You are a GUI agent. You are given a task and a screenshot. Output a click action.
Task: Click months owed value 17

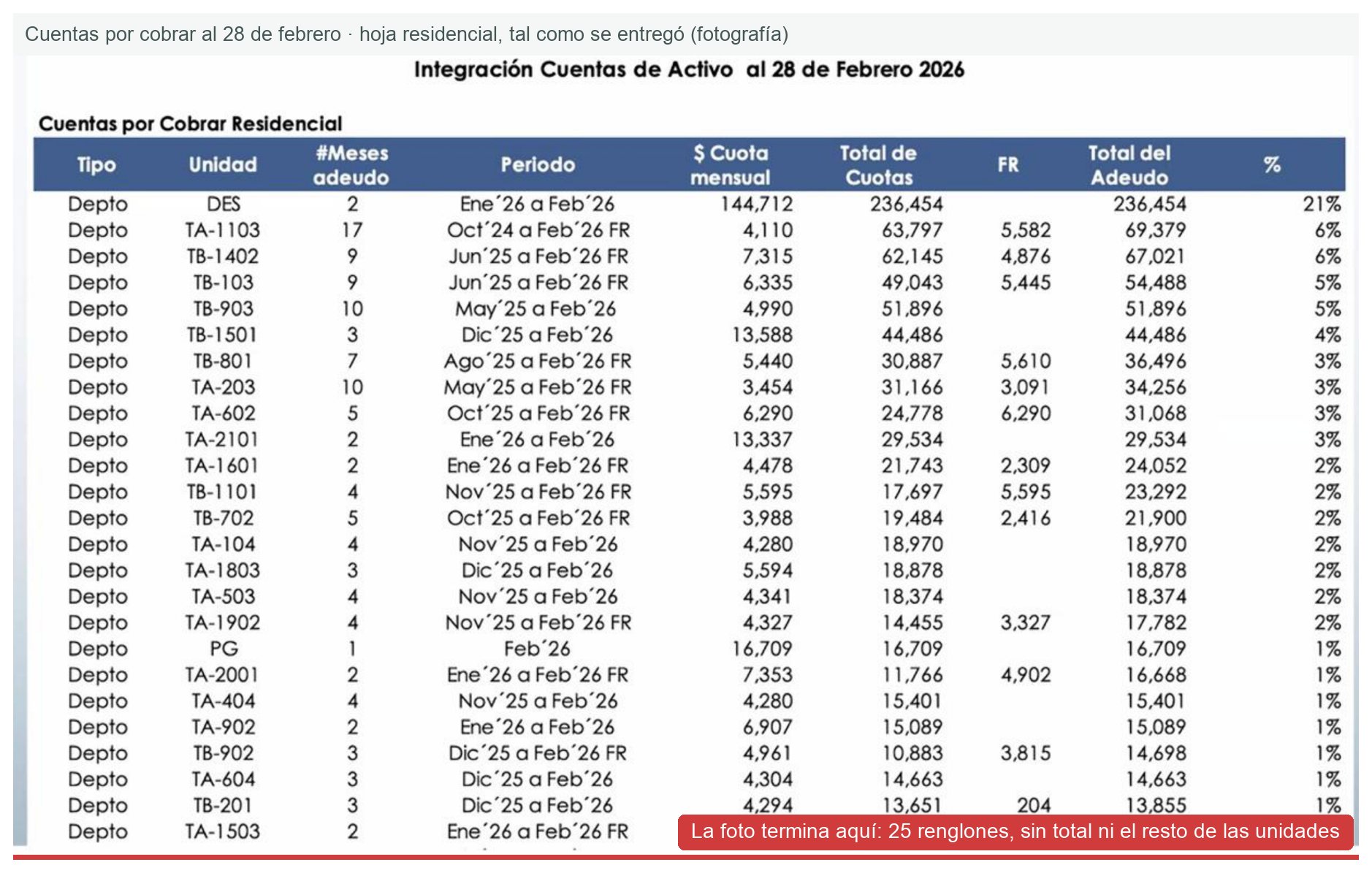(352, 230)
